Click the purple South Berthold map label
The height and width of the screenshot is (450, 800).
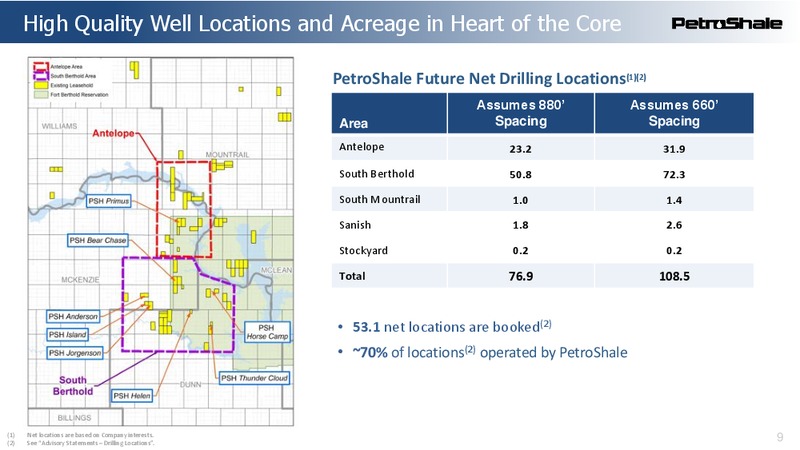point(73,386)
